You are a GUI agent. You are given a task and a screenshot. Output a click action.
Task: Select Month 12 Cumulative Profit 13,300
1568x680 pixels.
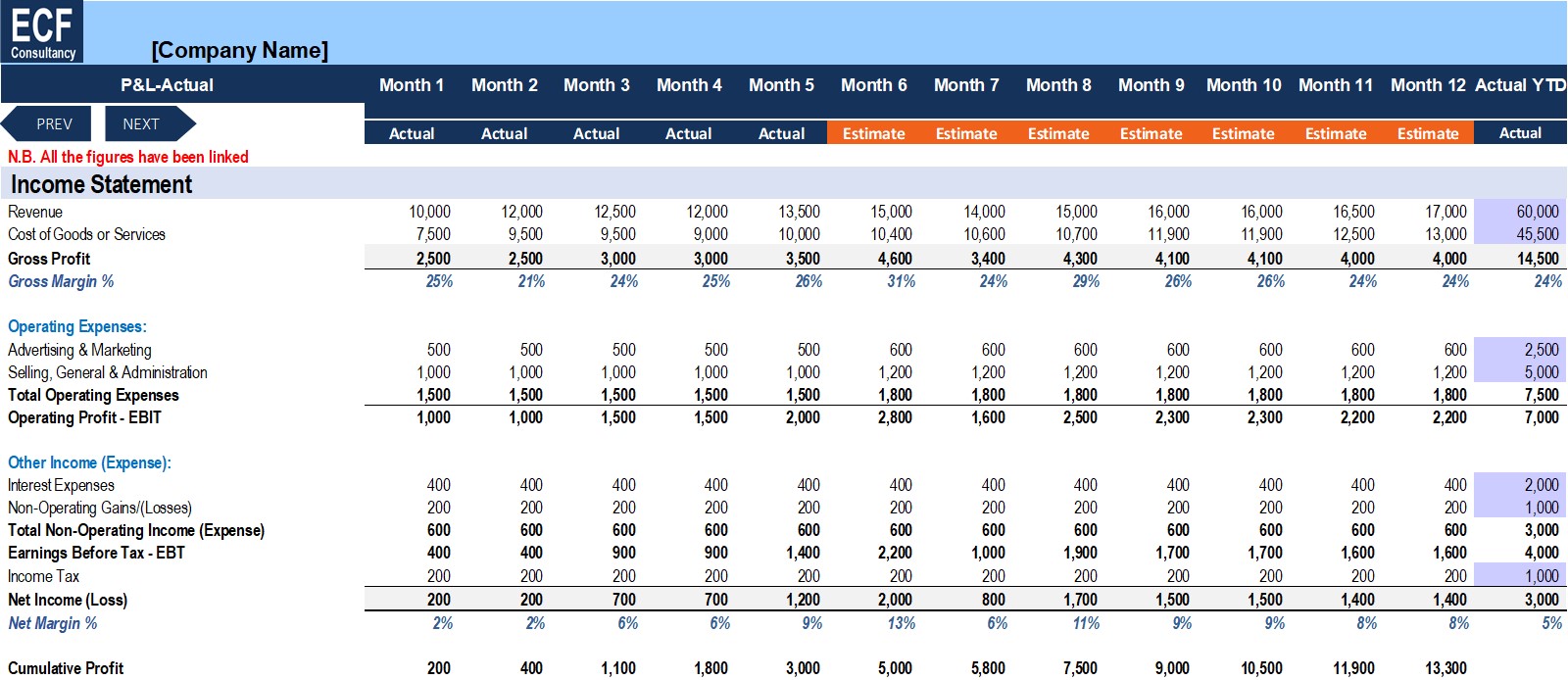[x=1445, y=668]
